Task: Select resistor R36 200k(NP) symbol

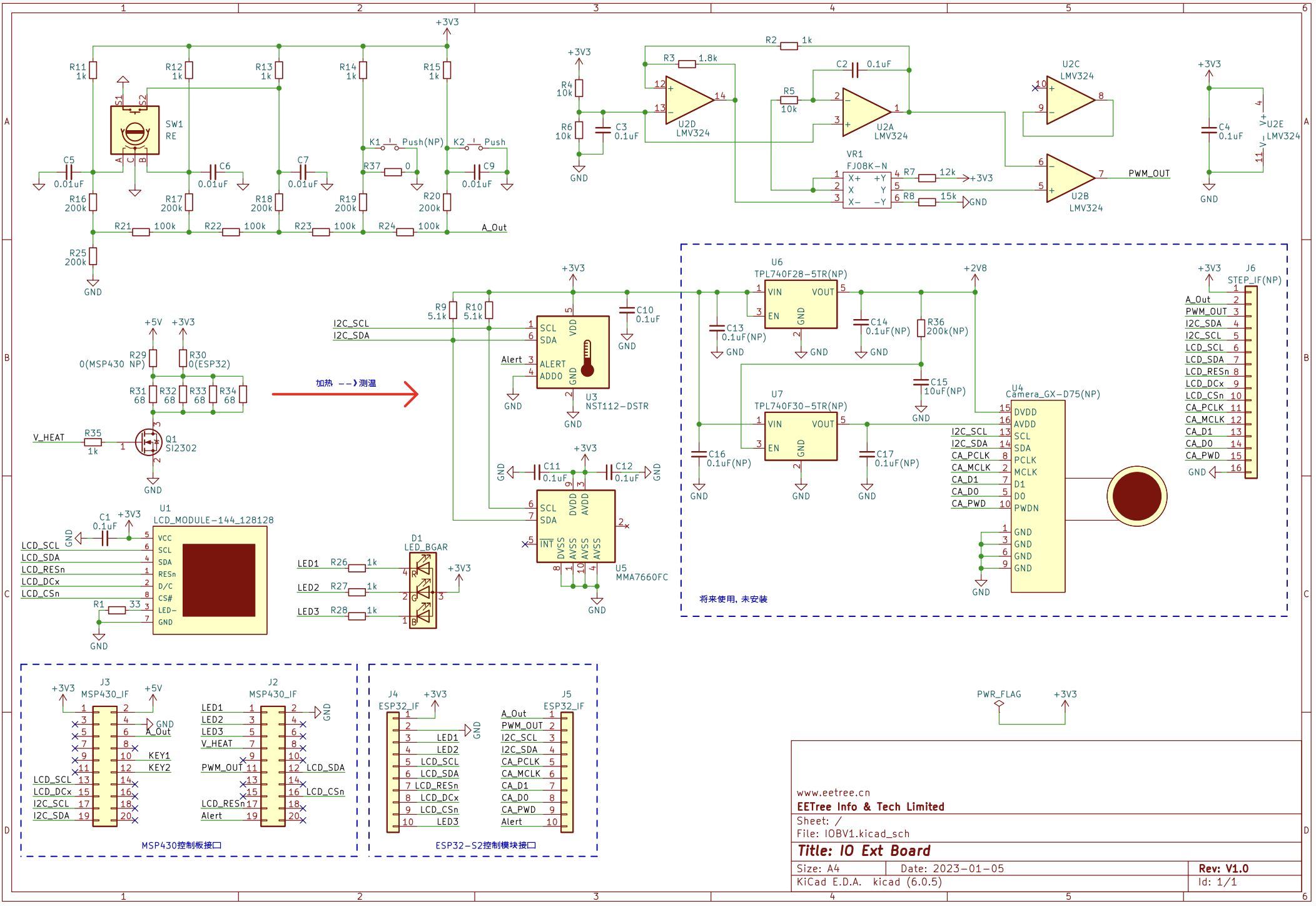Action: point(921,328)
